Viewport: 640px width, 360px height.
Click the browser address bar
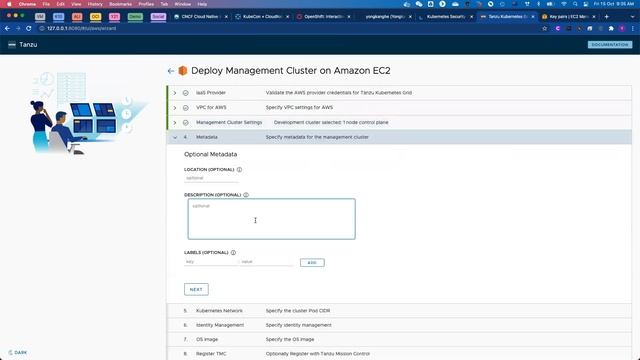[x=286, y=28]
